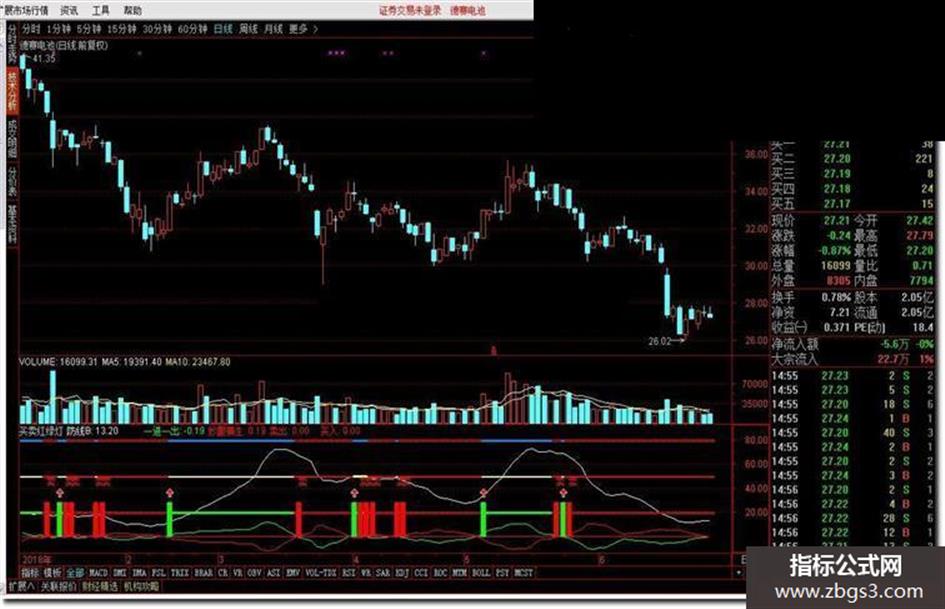Open the 成交明细 sidebar tab
945x609 pixels.
[x=12, y=139]
